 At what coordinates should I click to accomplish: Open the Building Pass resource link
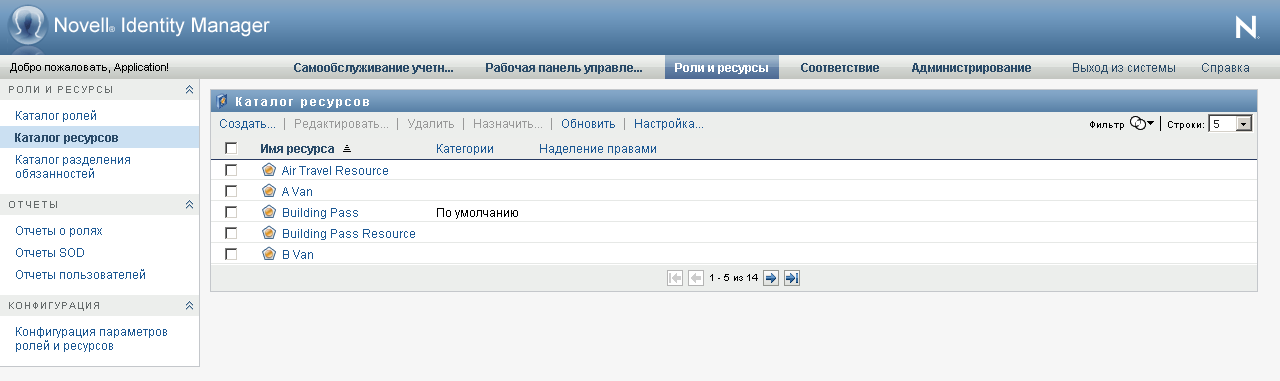tap(320, 213)
